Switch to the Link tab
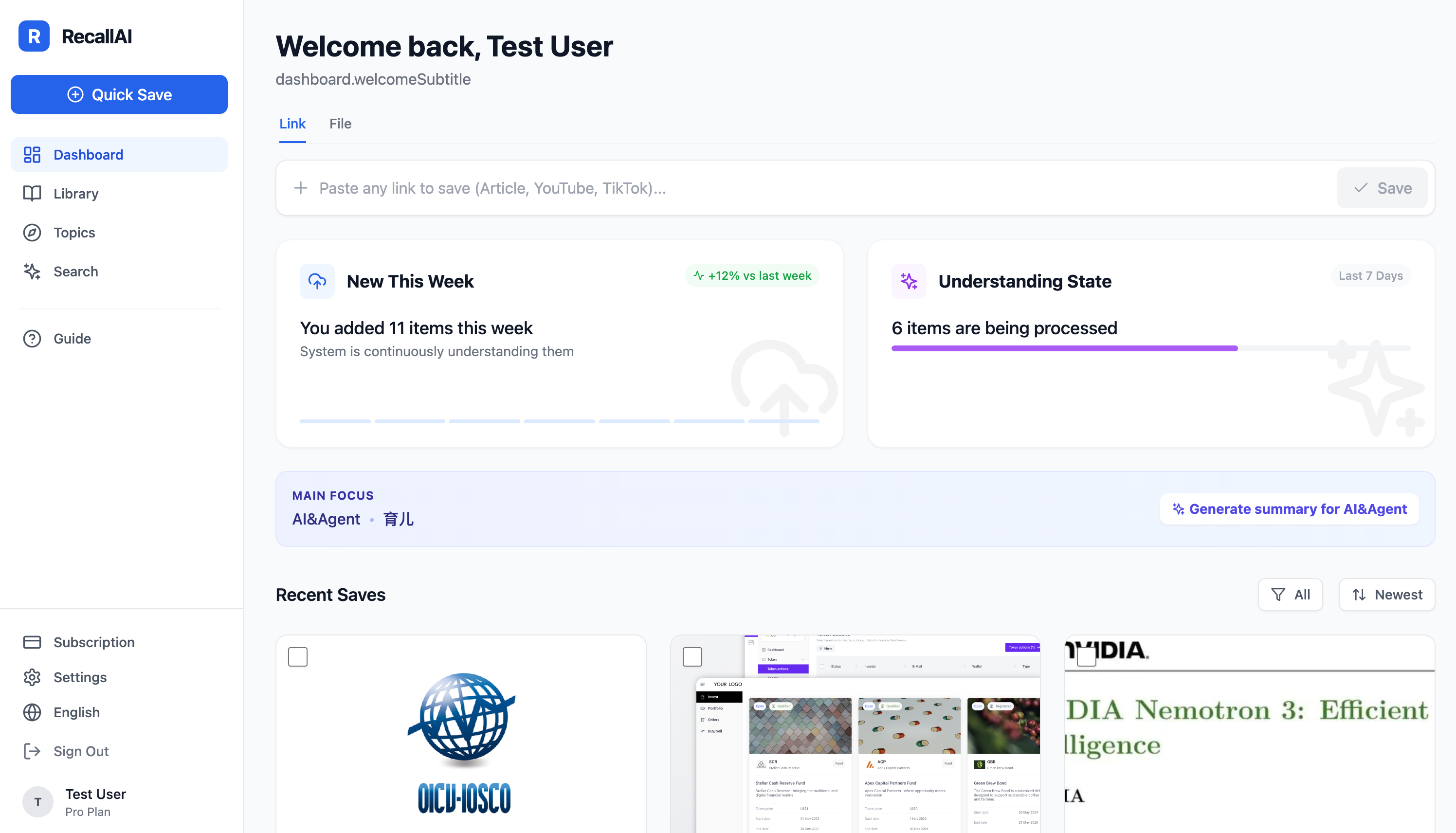 pos(292,124)
